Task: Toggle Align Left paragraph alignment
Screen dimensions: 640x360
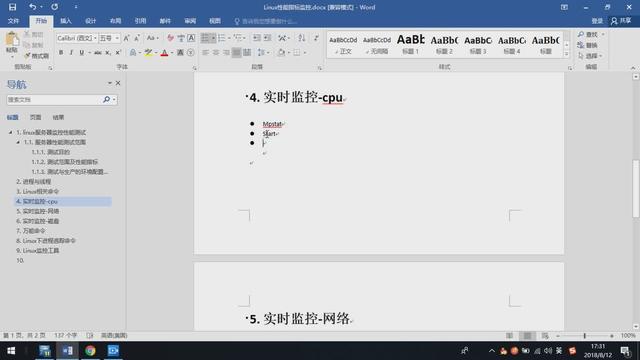Action: tap(205, 52)
